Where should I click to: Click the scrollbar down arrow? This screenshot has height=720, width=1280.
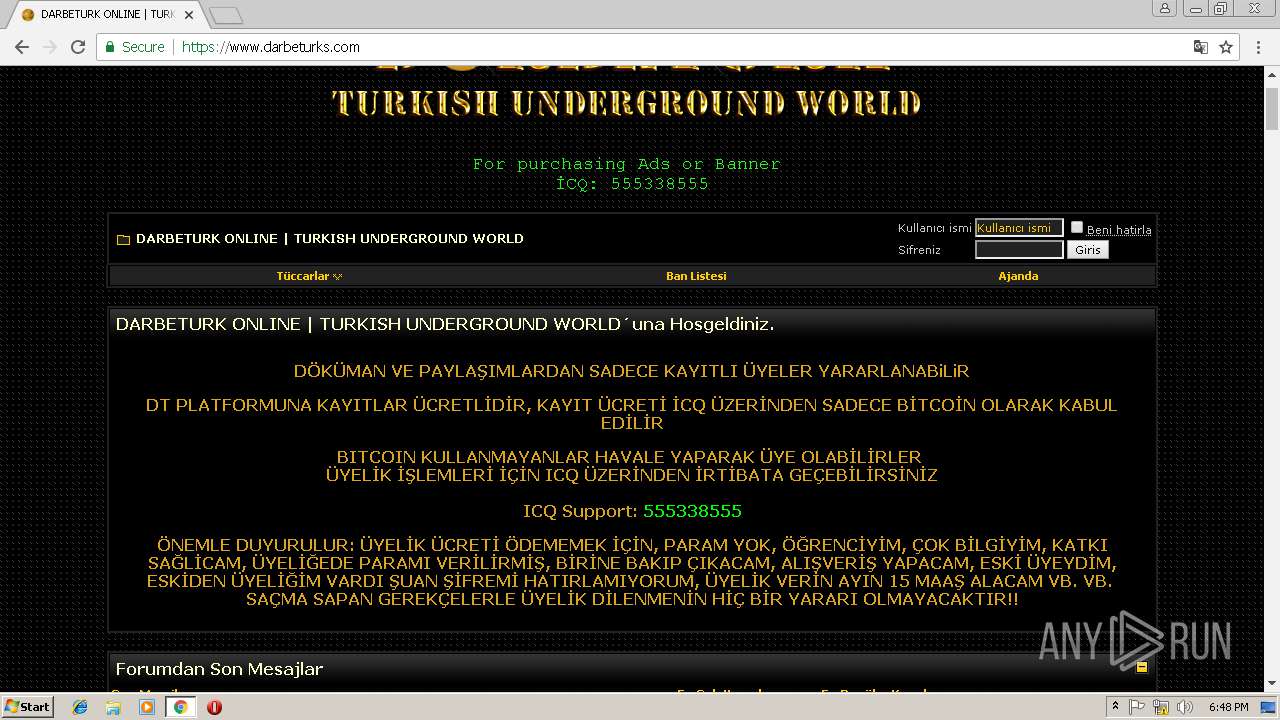[1272, 684]
